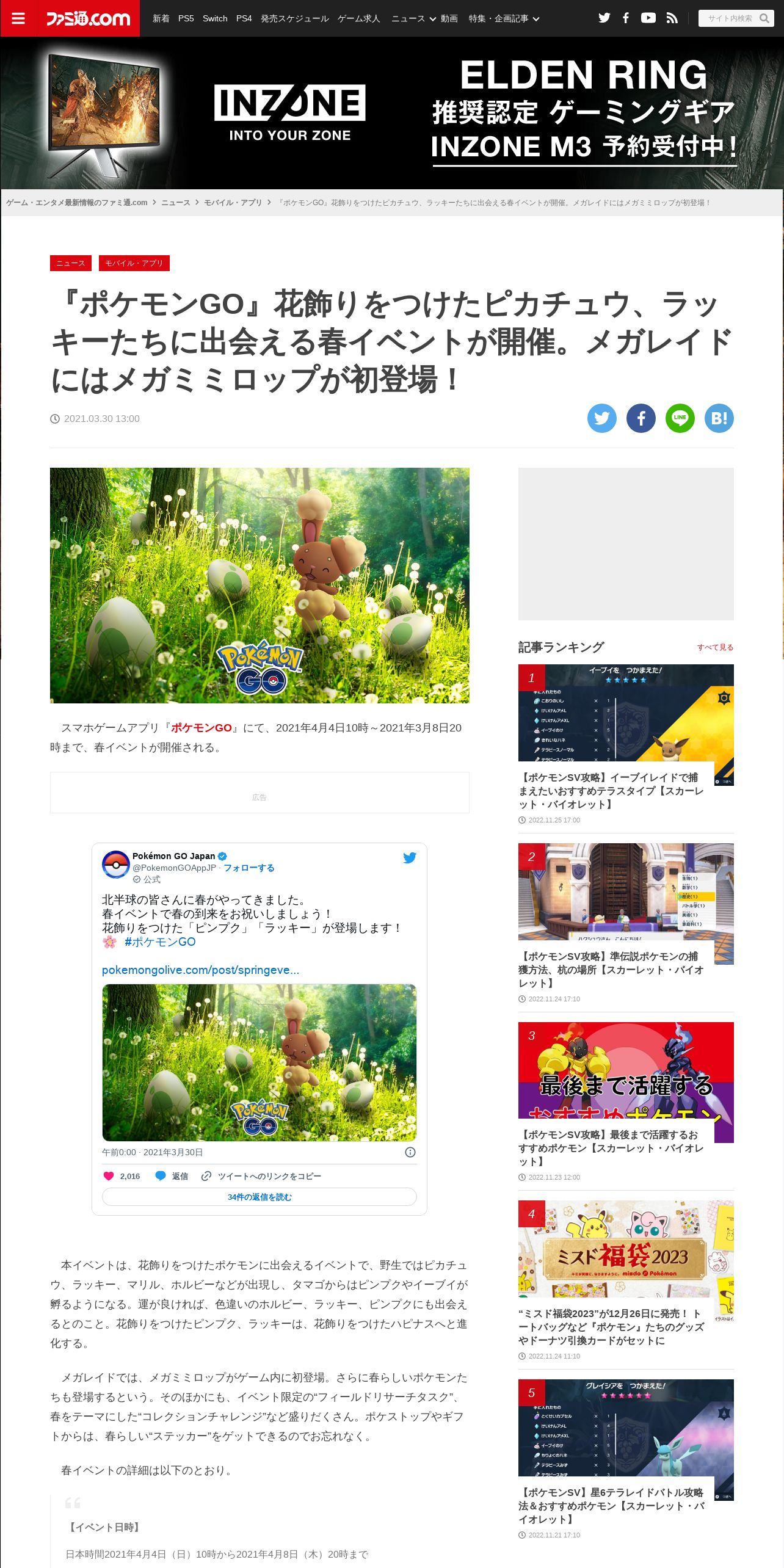Open ranking 2 academy thumbnail
The width and height of the screenshot is (784, 1568).
click(x=626, y=892)
